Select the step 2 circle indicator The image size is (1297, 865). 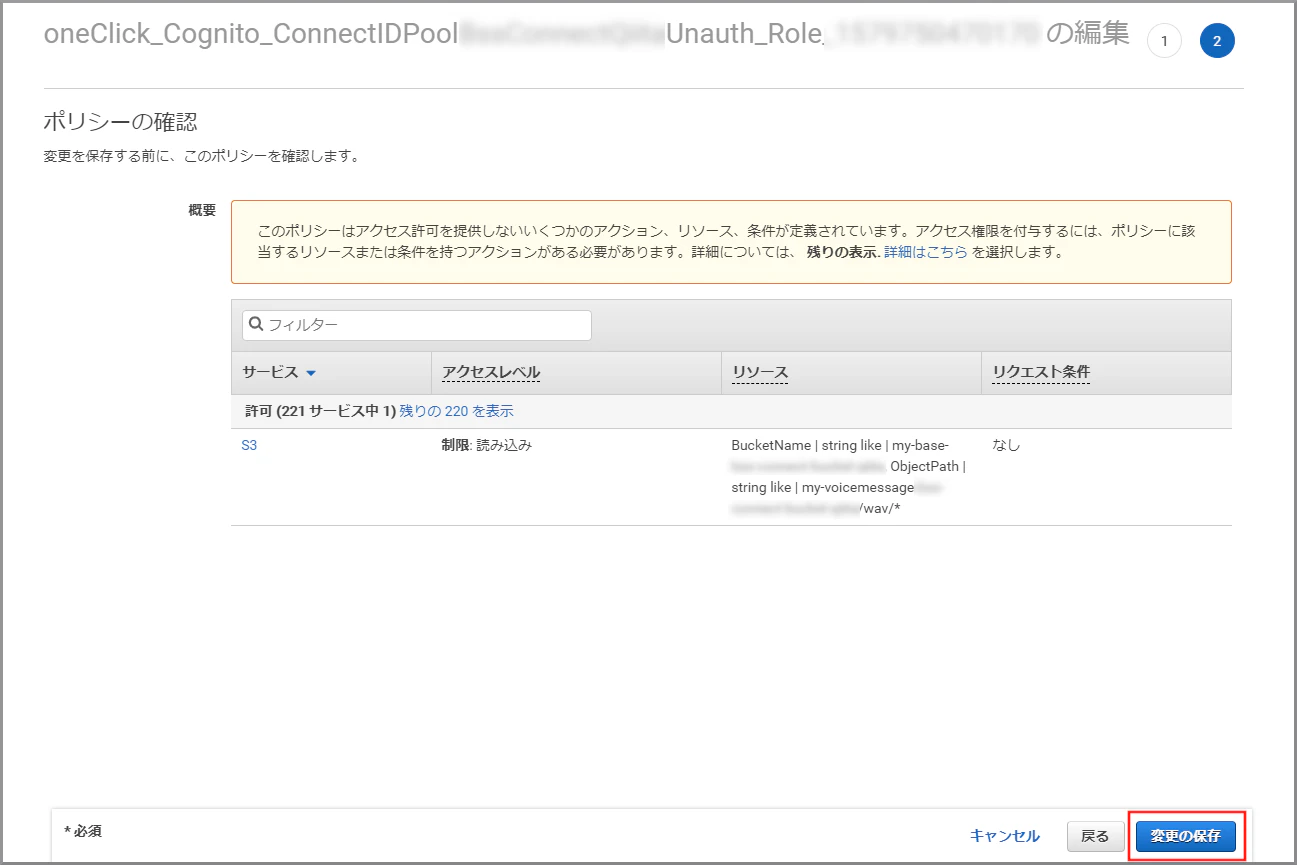click(x=1217, y=41)
